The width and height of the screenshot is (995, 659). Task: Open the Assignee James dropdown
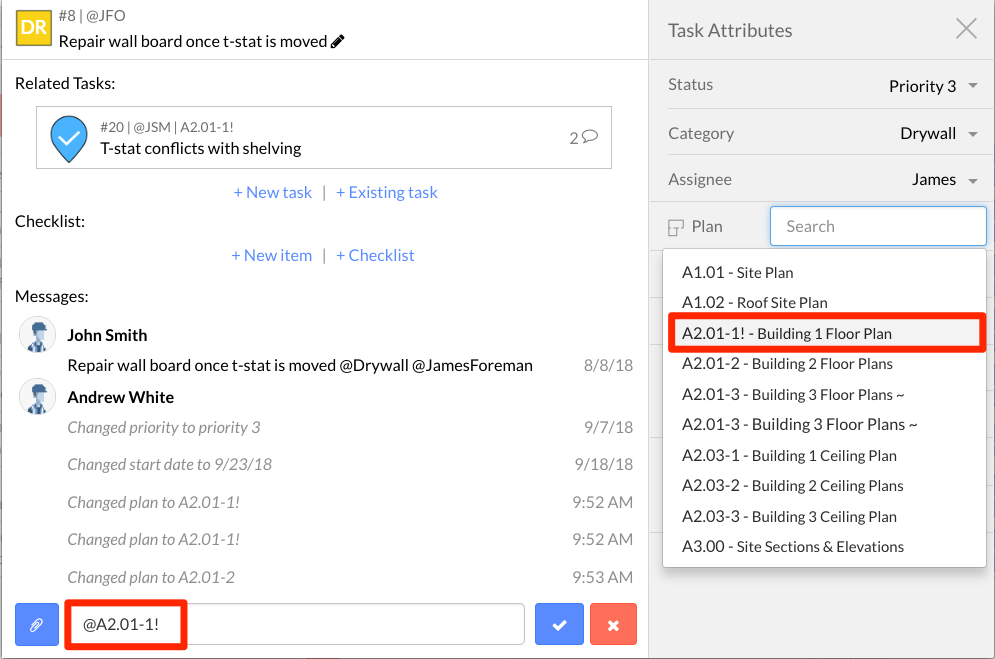[x=944, y=179]
